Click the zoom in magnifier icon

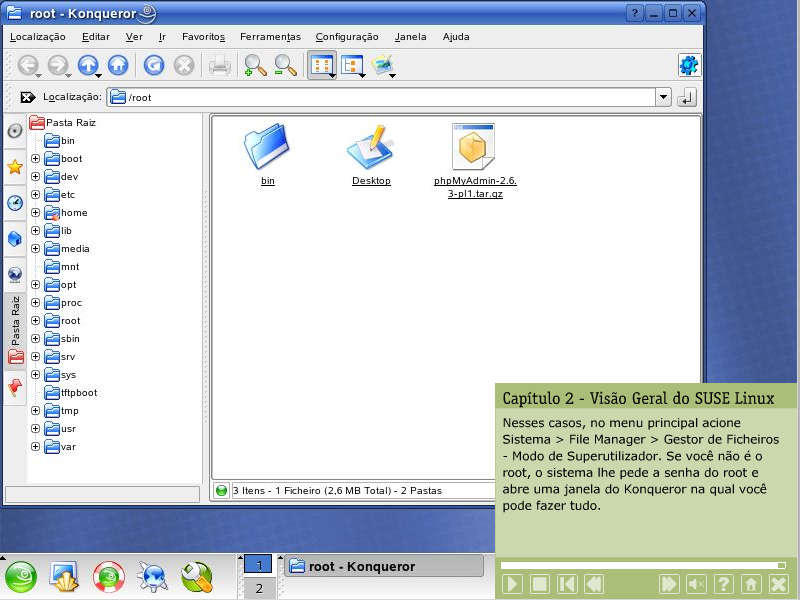pyautogui.click(x=255, y=66)
